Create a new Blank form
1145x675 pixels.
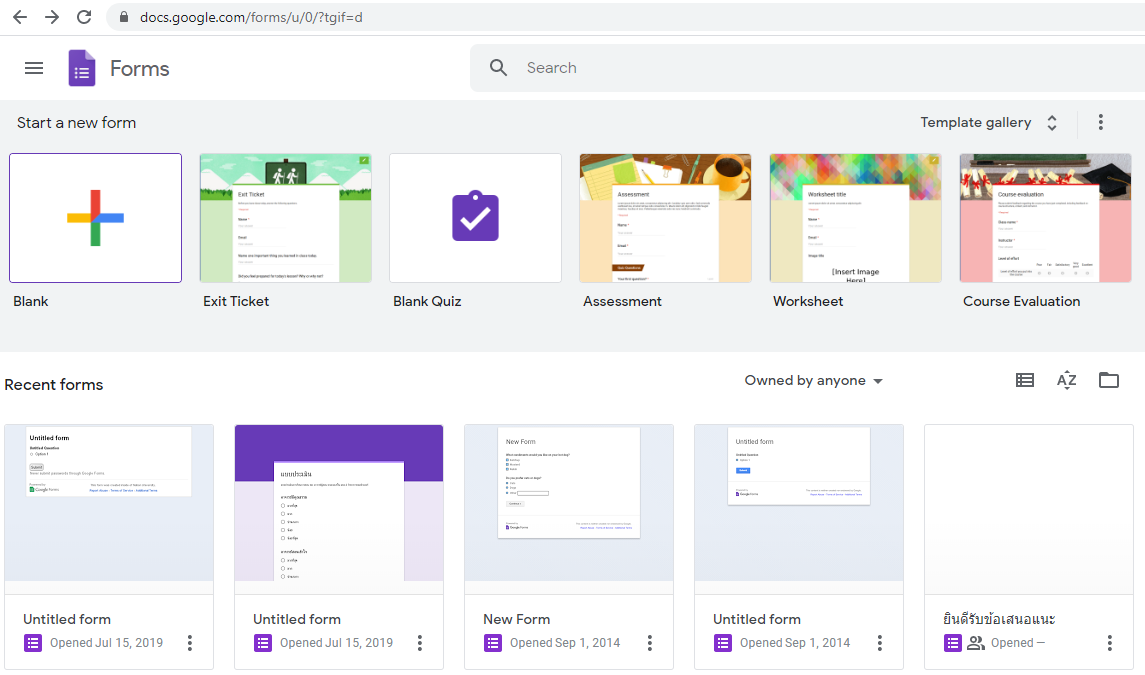pyautogui.click(x=96, y=218)
